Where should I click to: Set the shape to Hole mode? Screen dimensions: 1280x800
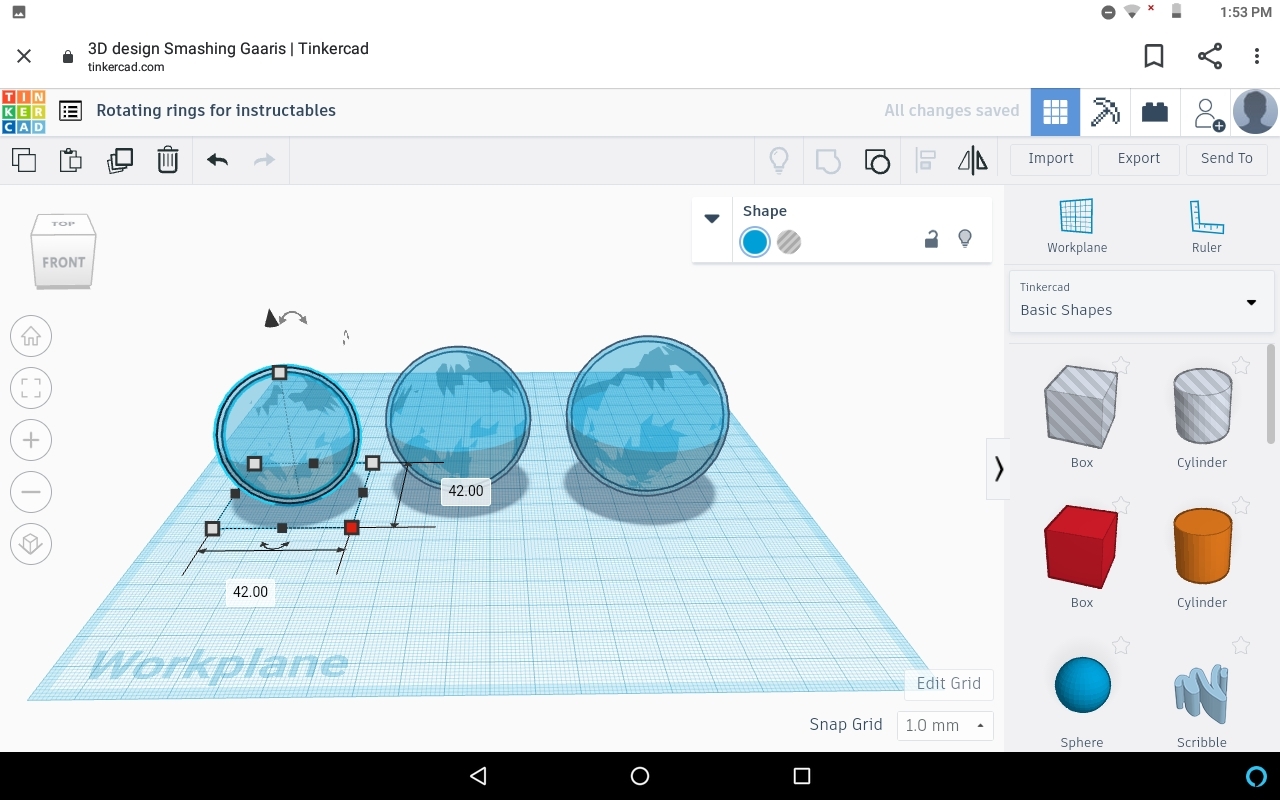789,242
